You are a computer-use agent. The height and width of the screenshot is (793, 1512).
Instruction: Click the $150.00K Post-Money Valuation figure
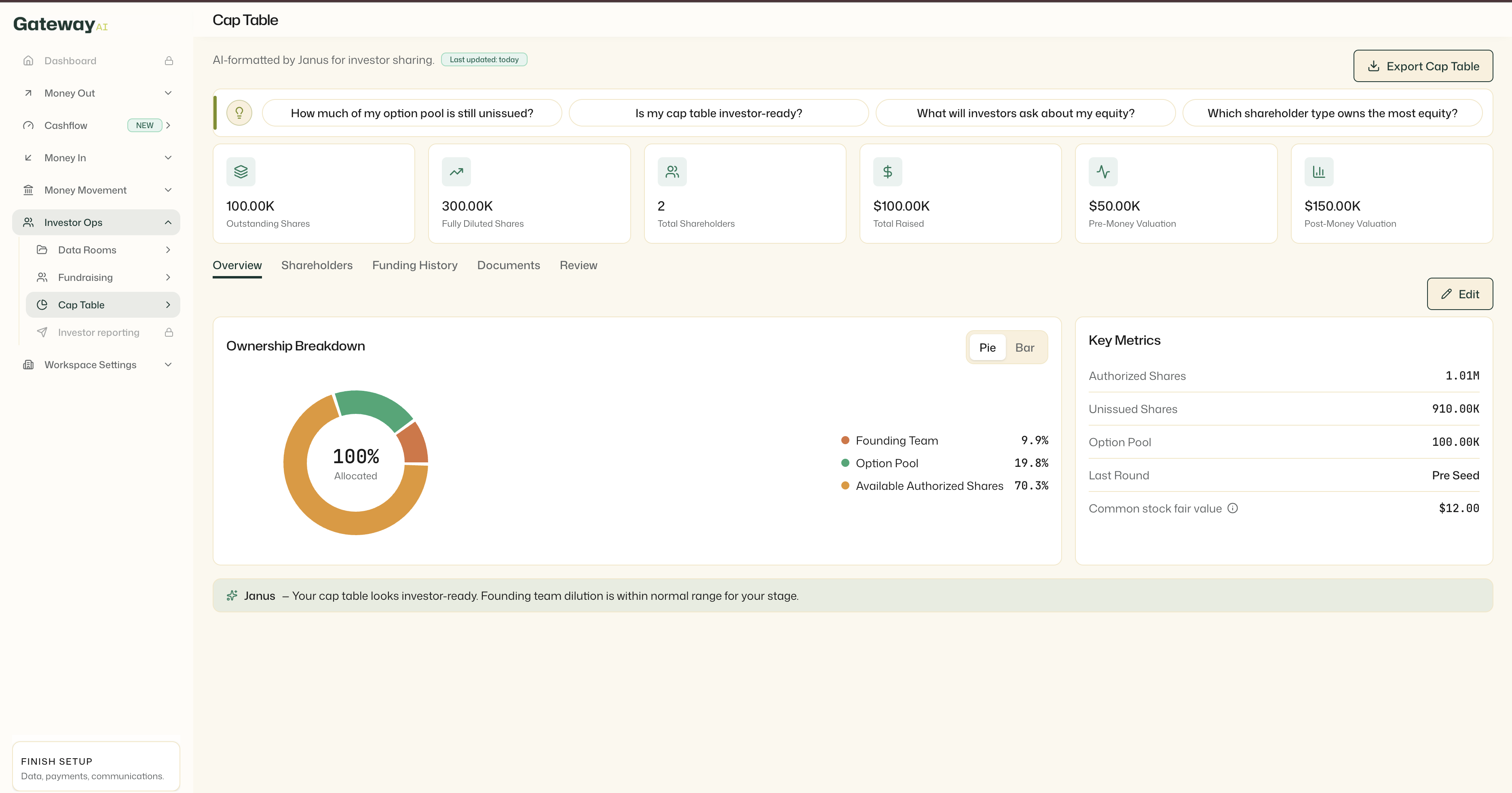[x=1333, y=206]
